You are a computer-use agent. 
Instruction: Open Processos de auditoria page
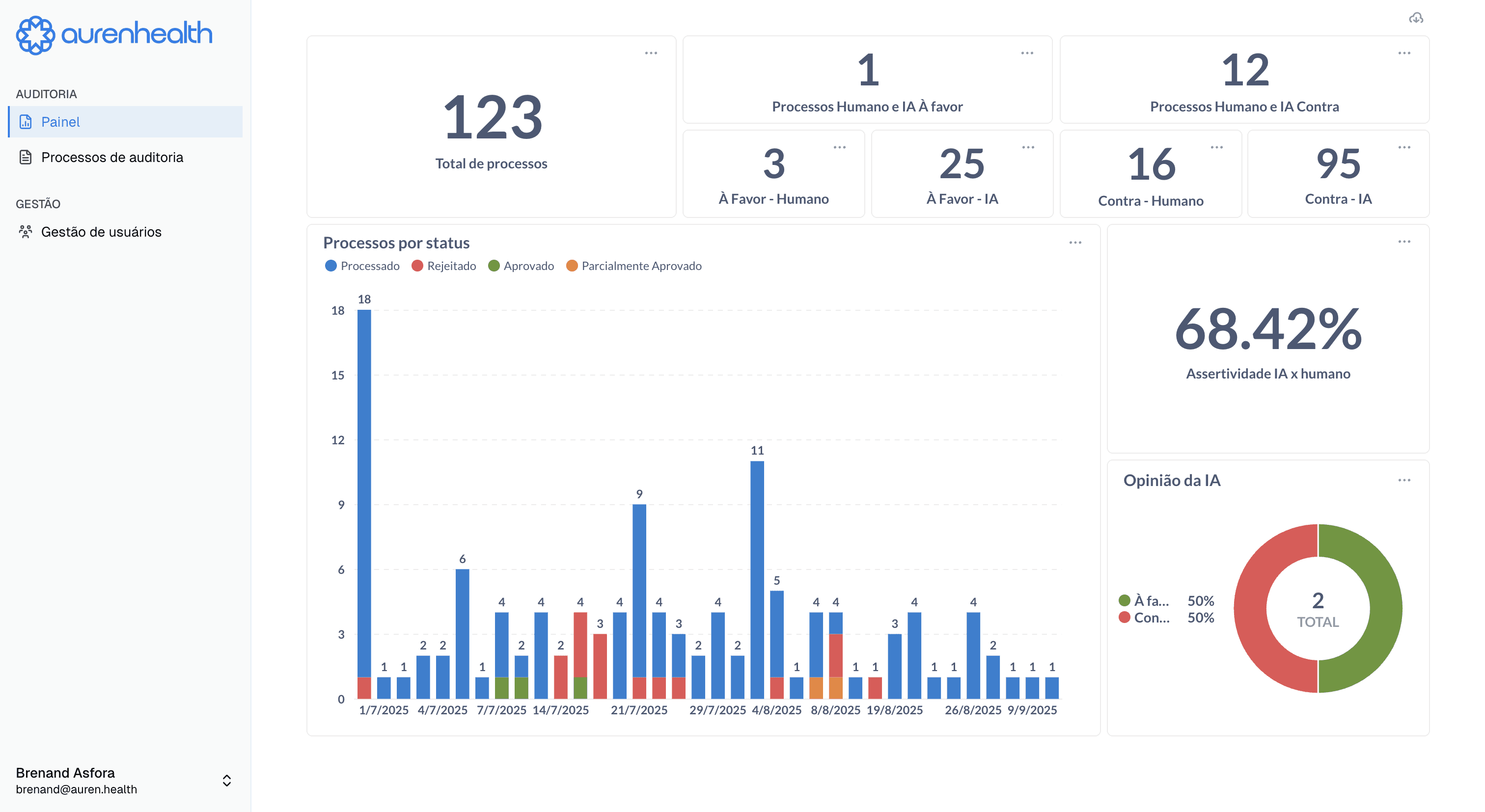112,157
